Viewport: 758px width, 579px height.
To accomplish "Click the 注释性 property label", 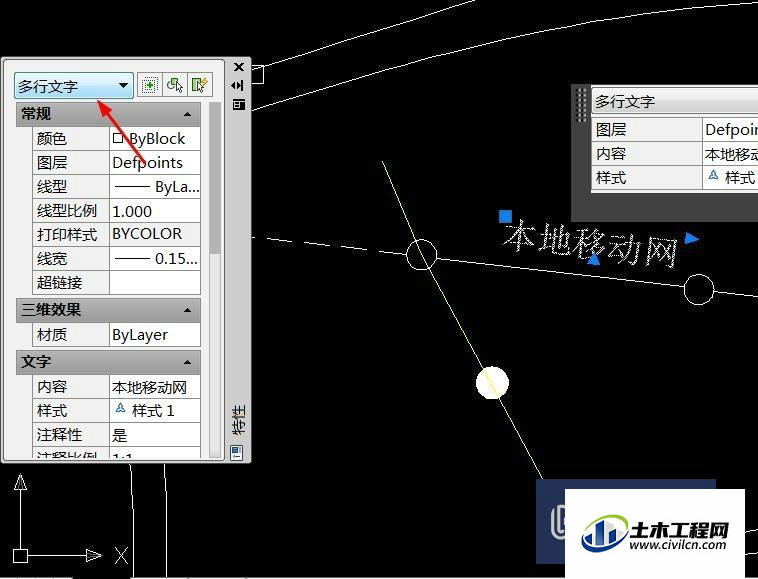I will (59, 435).
